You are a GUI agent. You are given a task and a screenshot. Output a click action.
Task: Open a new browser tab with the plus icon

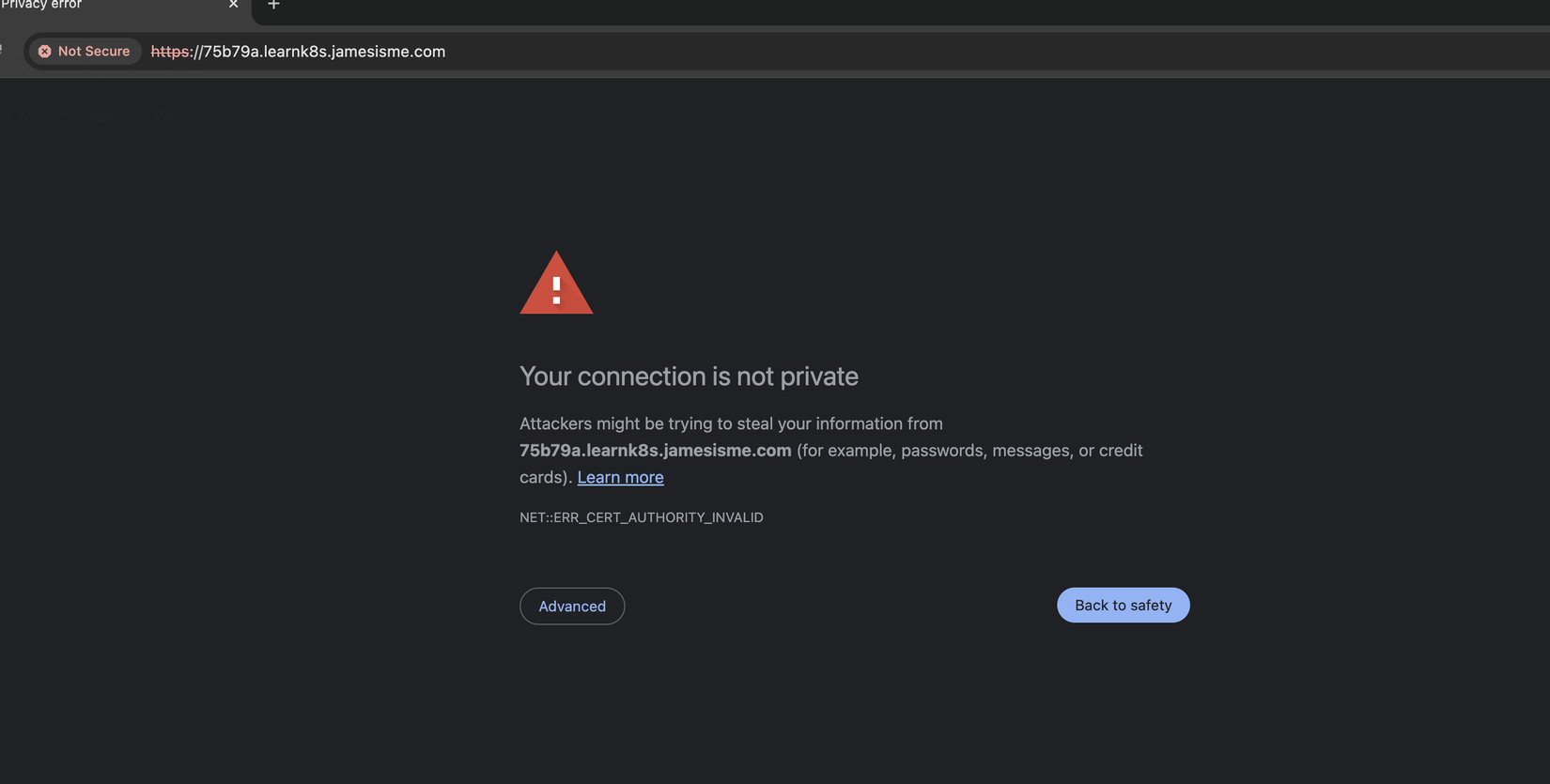(x=273, y=6)
